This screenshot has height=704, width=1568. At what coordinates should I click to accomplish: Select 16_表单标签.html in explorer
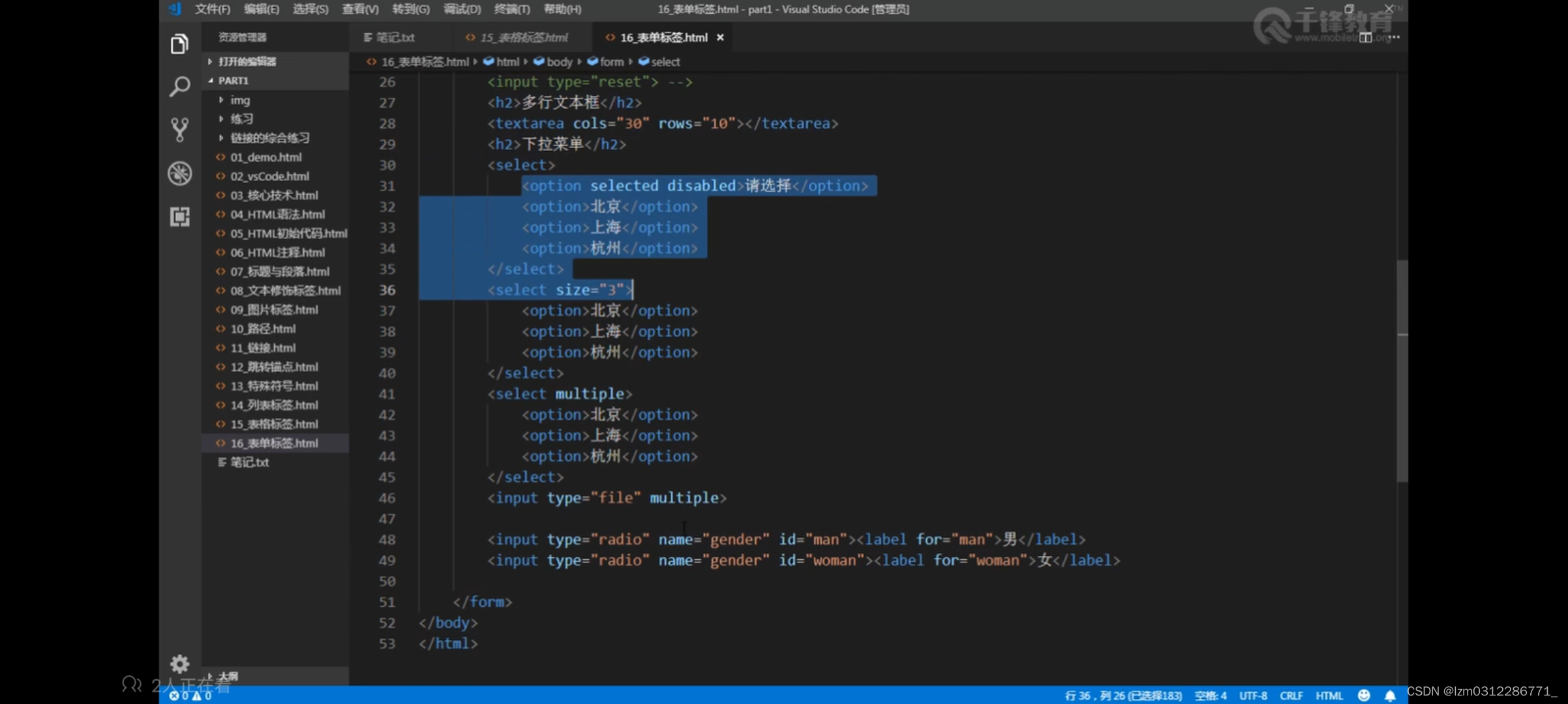click(274, 443)
